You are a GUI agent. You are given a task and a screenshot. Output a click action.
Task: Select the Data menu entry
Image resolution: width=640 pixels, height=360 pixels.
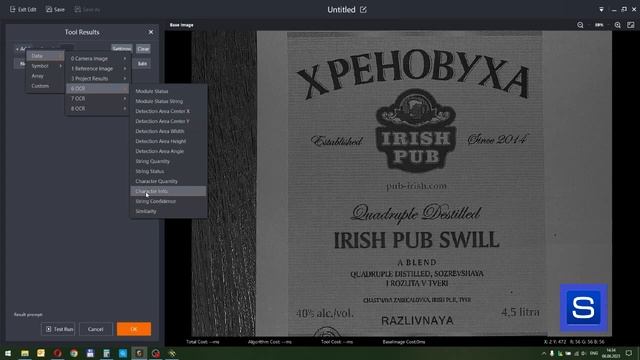(45, 56)
